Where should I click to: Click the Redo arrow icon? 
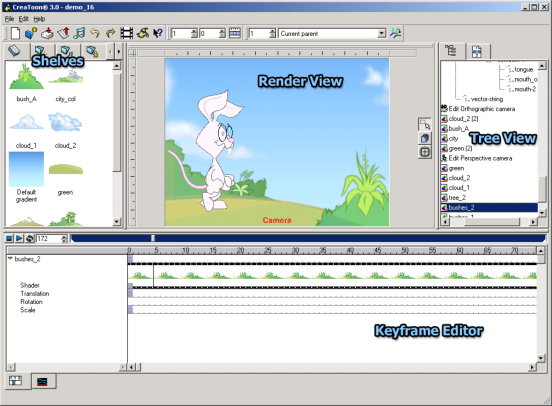coord(111,33)
